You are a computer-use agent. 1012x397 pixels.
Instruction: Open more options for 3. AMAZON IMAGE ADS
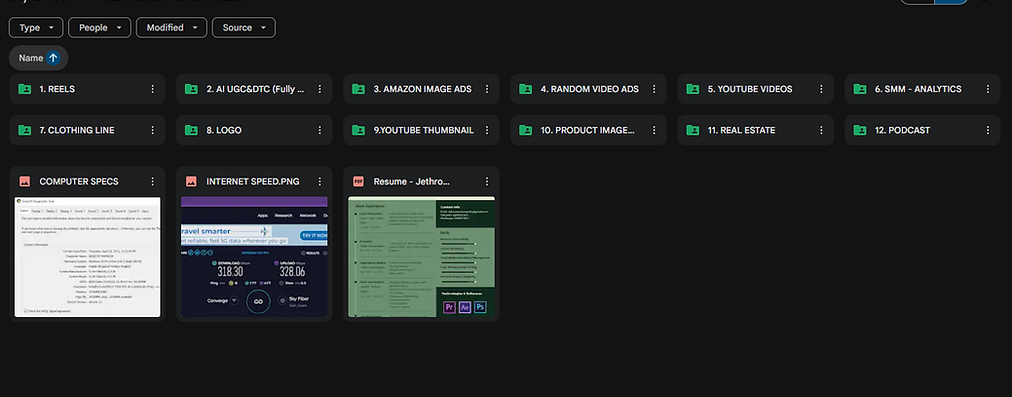tap(487, 89)
